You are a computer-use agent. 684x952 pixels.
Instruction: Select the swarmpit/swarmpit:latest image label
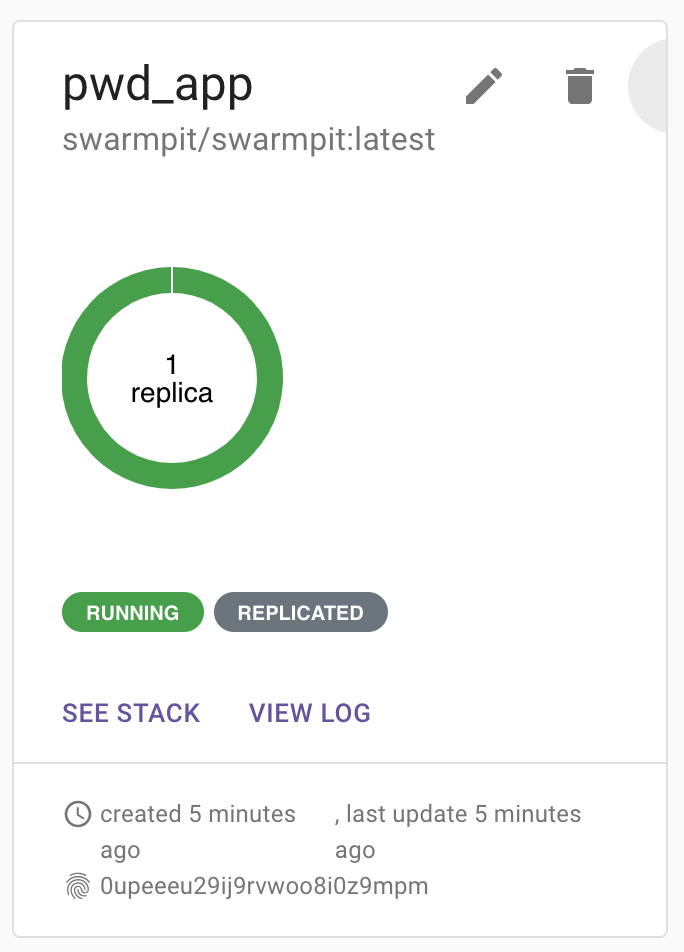click(249, 139)
